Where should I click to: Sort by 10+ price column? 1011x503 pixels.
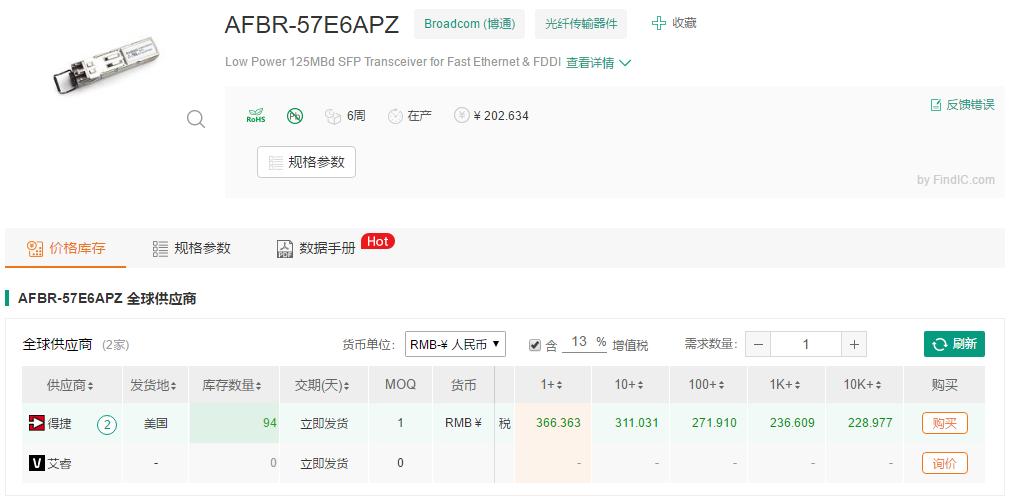(629, 385)
